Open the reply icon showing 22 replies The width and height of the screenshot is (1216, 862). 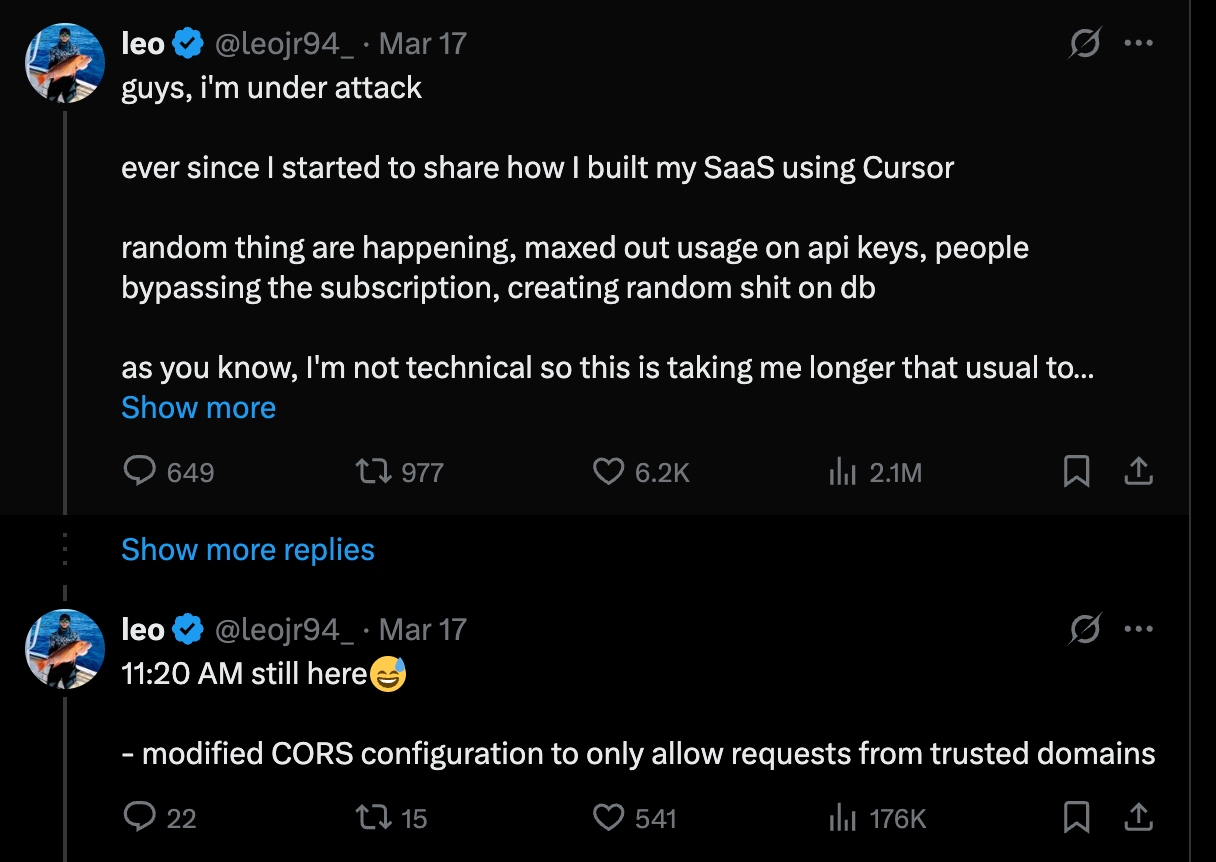tap(140, 817)
